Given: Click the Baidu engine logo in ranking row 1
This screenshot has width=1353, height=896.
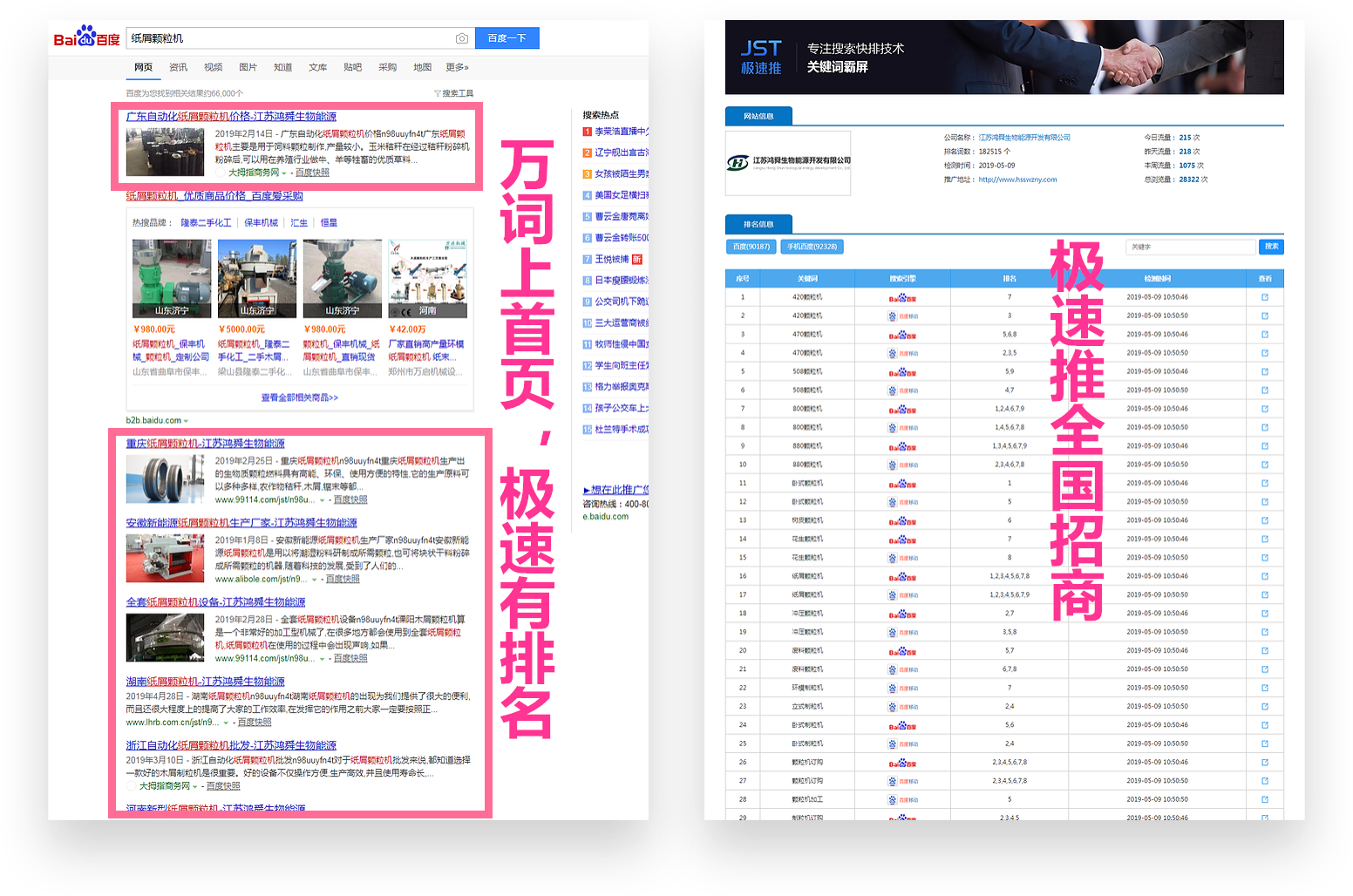Looking at the screenshot, I should pos(902,297).
